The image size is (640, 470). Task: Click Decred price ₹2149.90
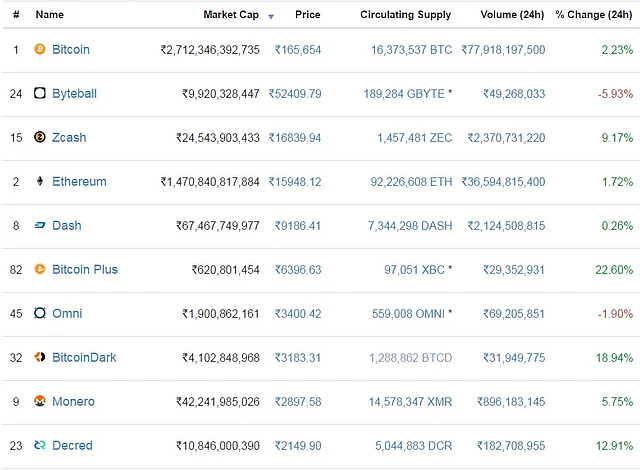298,446
